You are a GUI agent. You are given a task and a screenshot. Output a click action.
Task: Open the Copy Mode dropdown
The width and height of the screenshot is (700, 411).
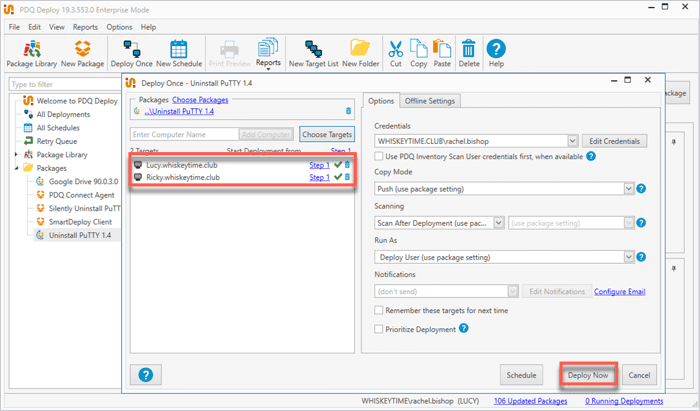coord(629,189)
